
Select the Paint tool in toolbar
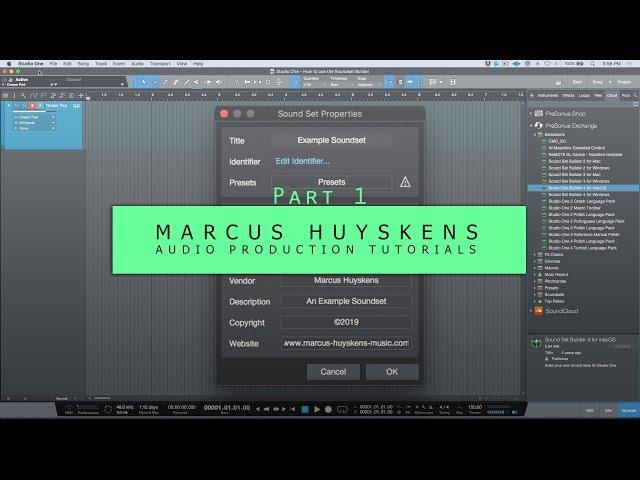[x=186, y=82]
